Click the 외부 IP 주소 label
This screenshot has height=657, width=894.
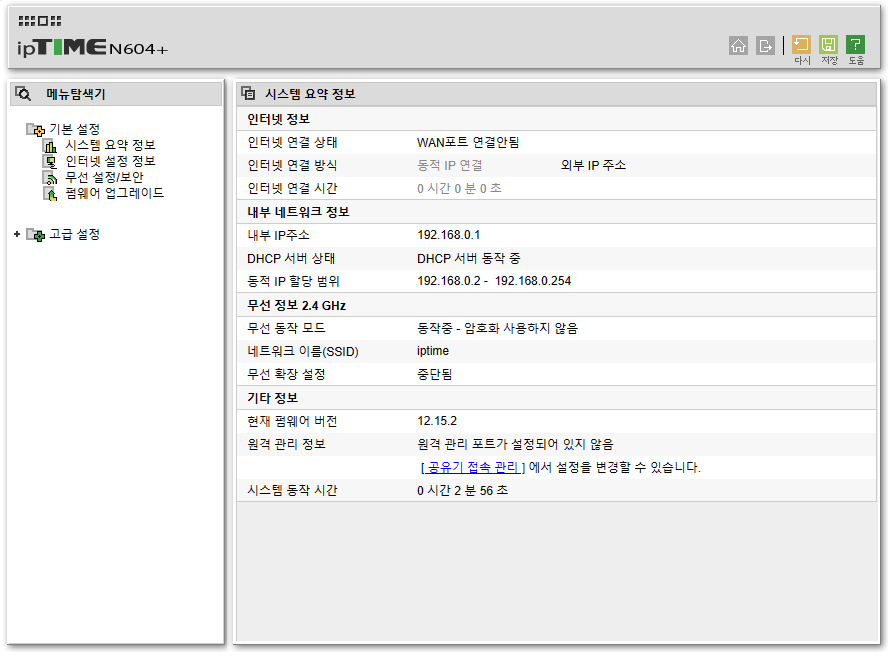593,165
